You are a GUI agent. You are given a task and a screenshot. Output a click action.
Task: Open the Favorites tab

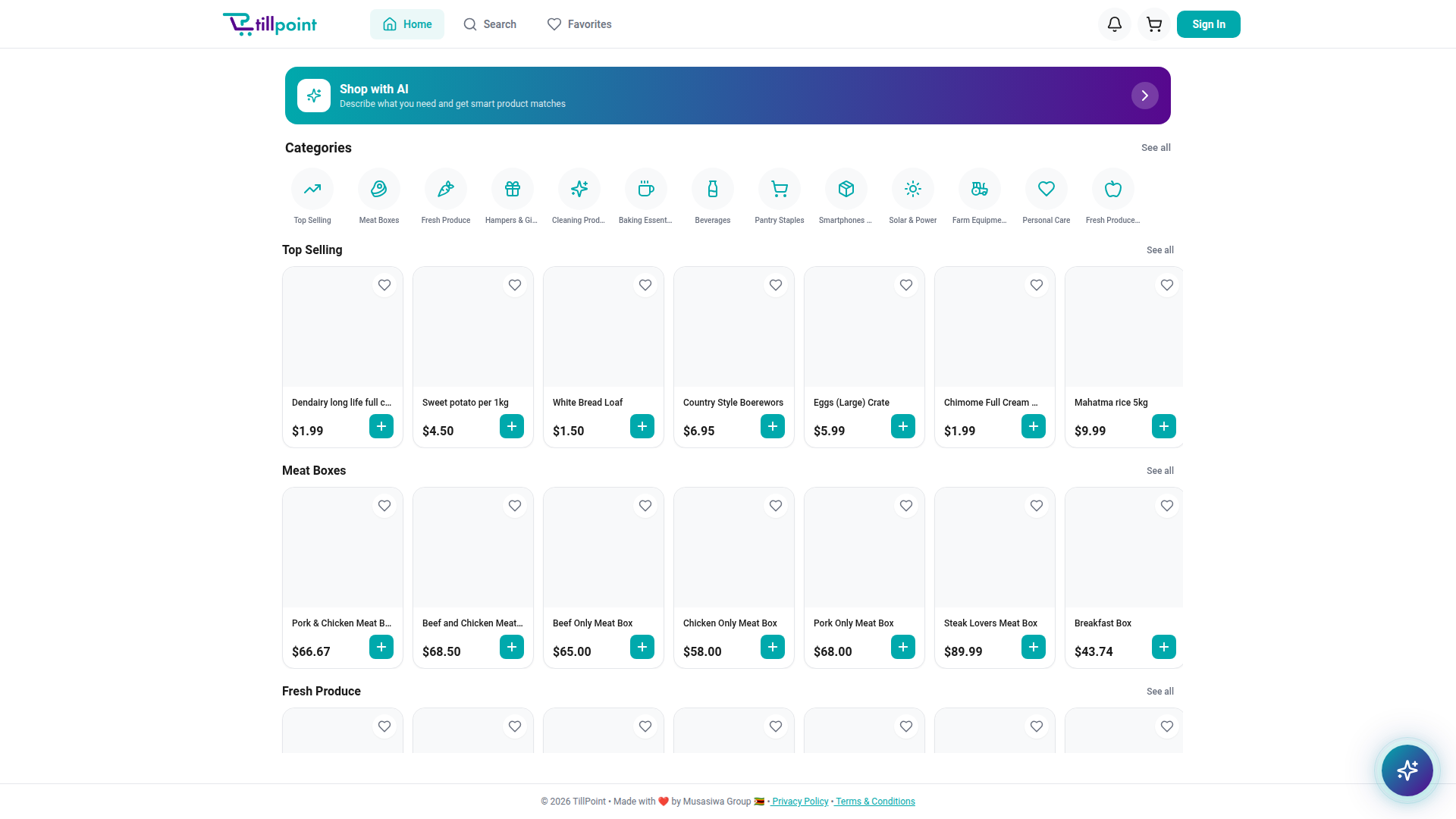pos(579,24)
